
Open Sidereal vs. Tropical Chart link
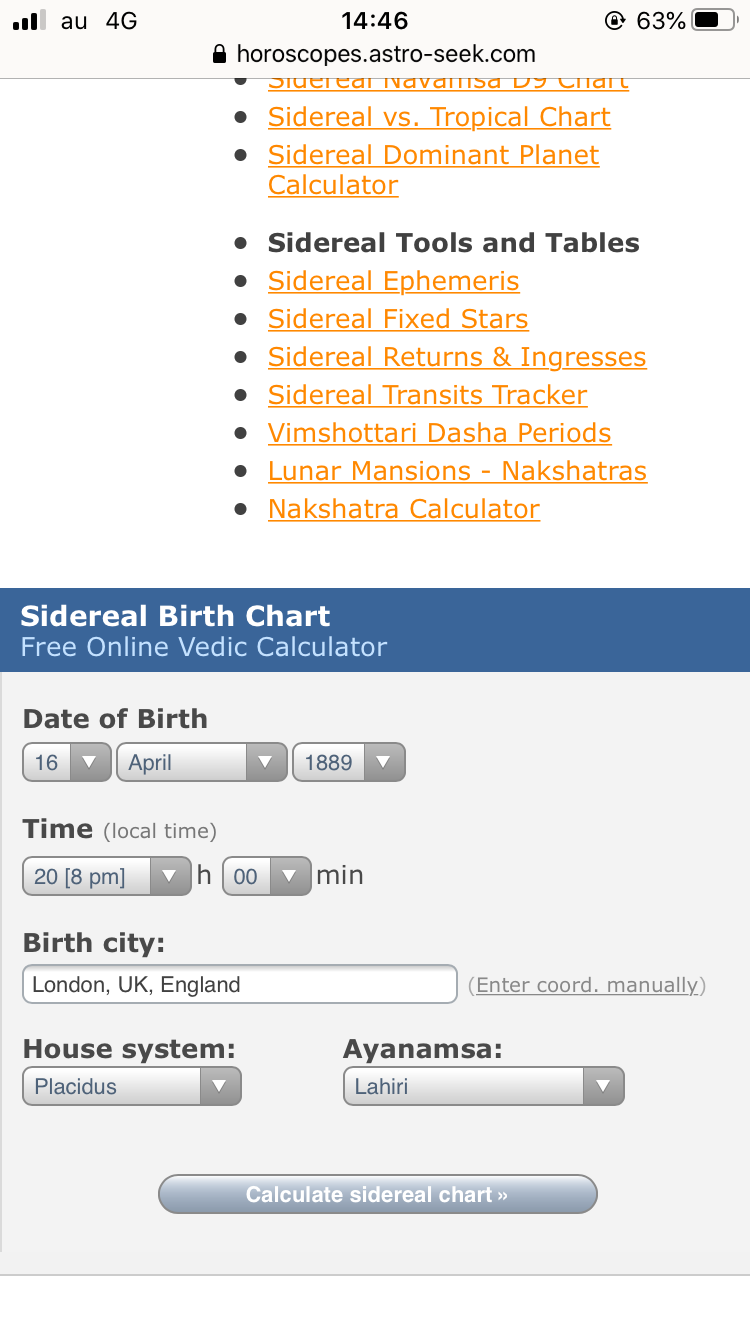439,117
